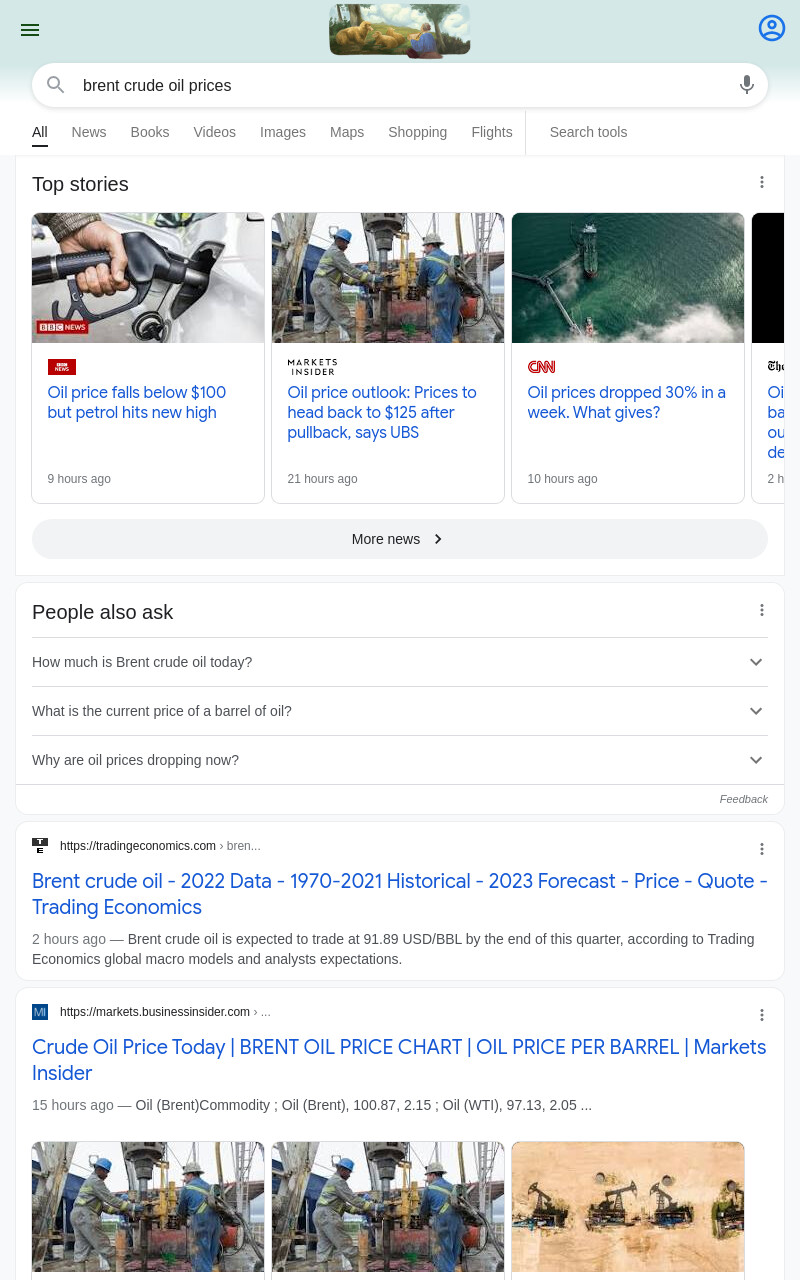Viewport: 800px width, 1280px height.
Task: Click the CNN logo in story card
Action: click(541, 367)
